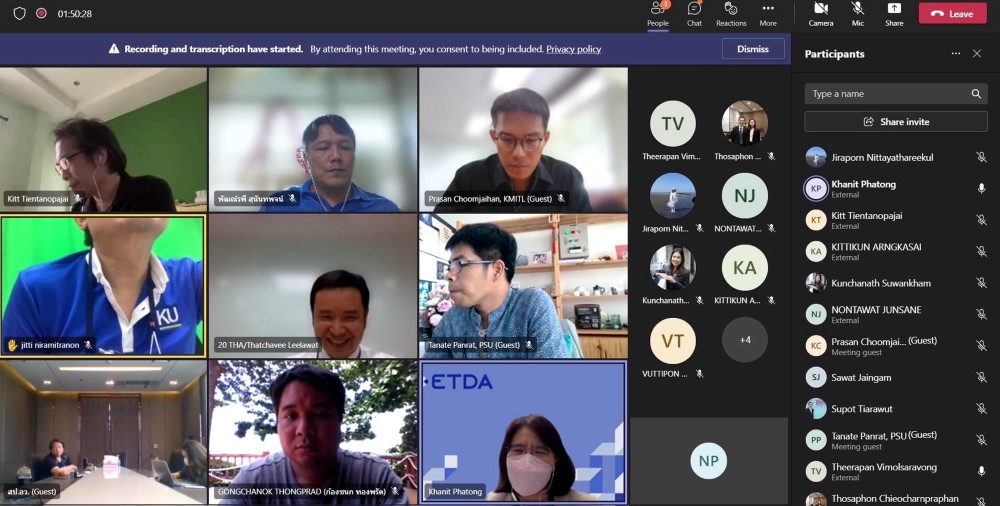Click the Share screen icon
Screen dimensions: 1000x506
click(x=894, y=10)
